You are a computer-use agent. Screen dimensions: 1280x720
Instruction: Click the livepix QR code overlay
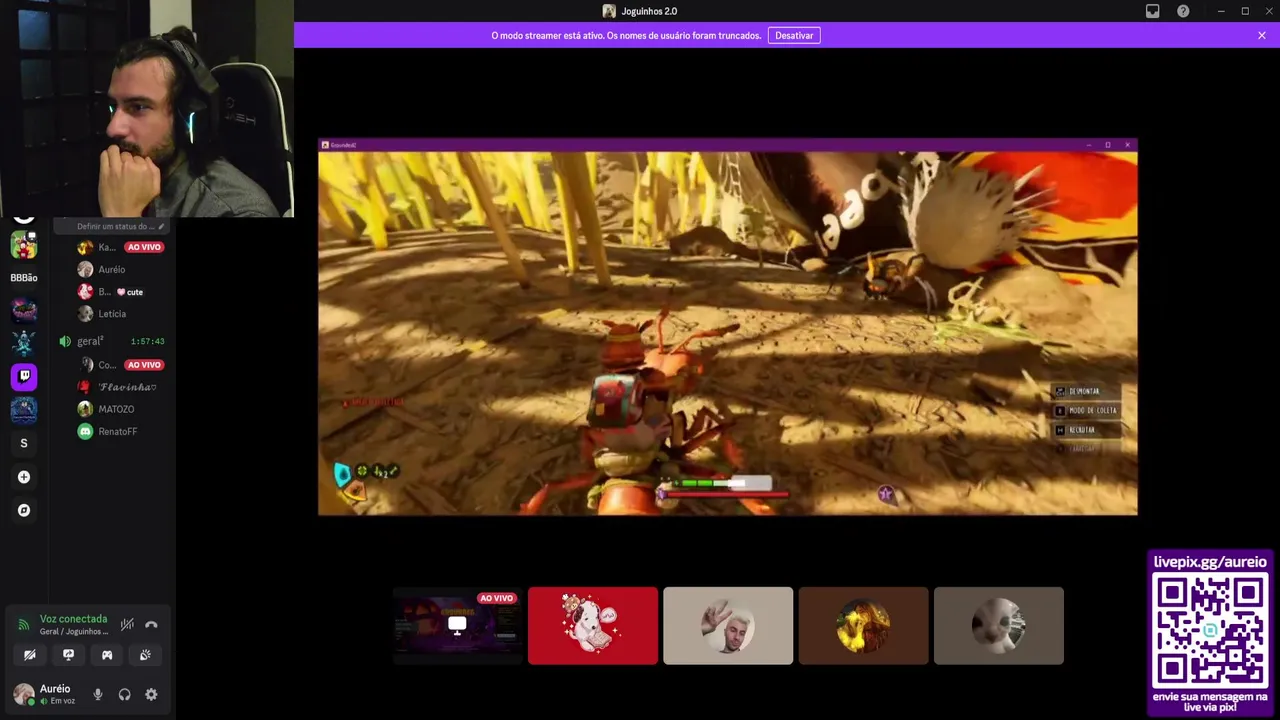1210,632
